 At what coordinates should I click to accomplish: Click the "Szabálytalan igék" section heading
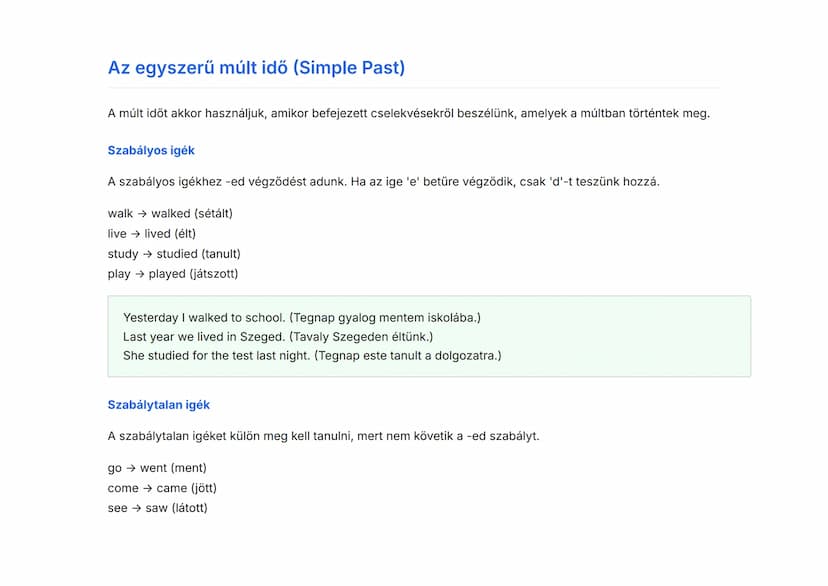click(158, 405)
